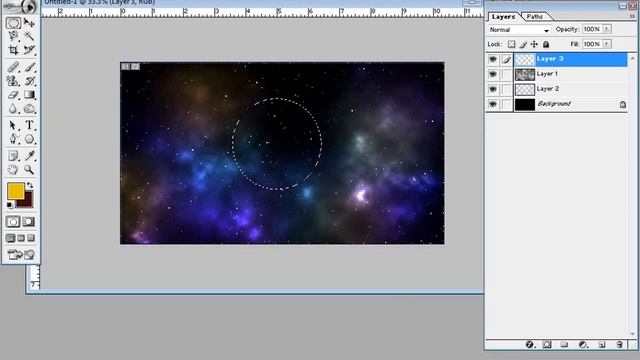
Task: Click the Opacity 100% value field
Action: coord(592,29)
